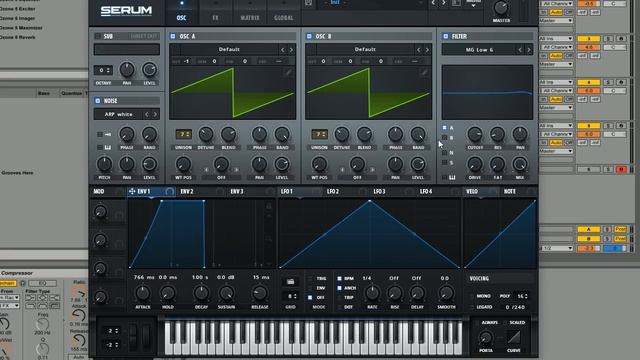Viewport: 640px width, 360px height.
Task: Select next filter type arrow
Action: pos(529,50)
